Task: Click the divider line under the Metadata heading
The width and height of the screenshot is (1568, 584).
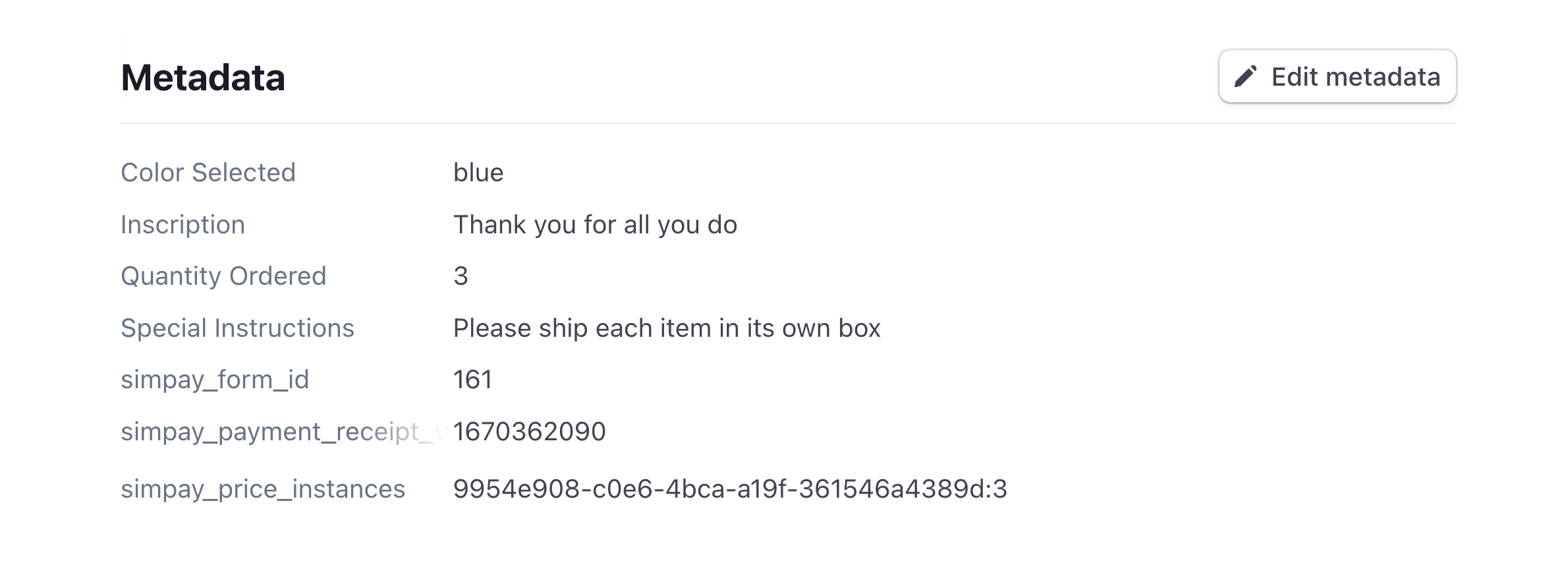Action: [784, 122]
